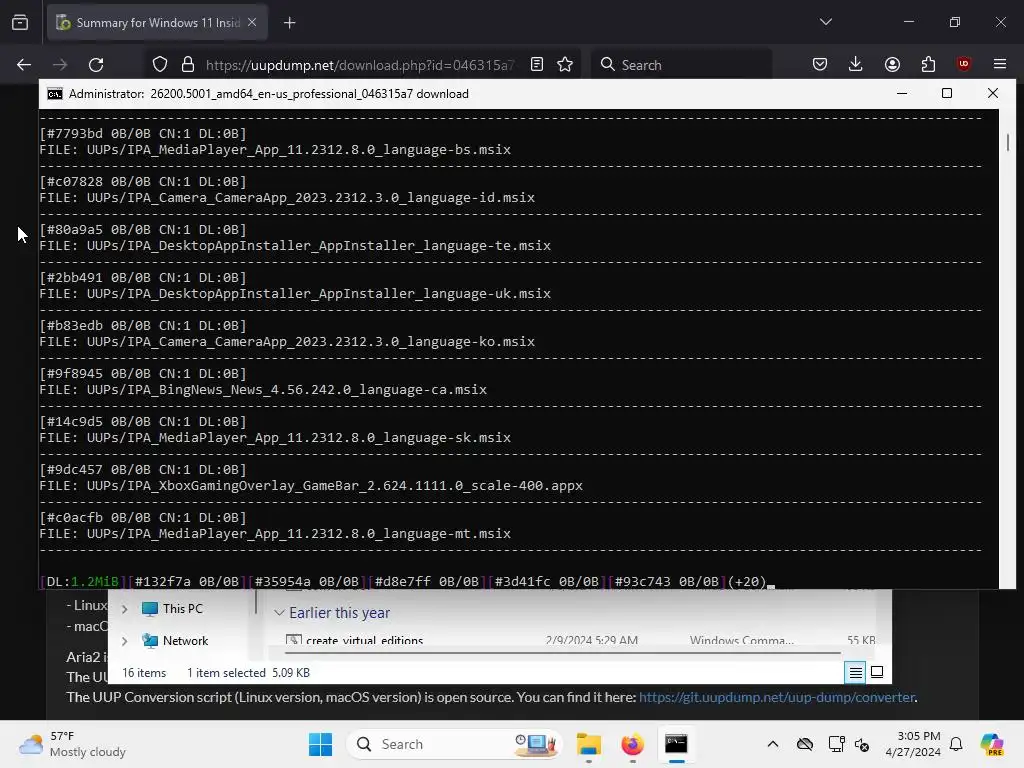Open Copilot preview icon
Screen dimensions: 1024x768
pyautogui.click(x=992, y=744)
